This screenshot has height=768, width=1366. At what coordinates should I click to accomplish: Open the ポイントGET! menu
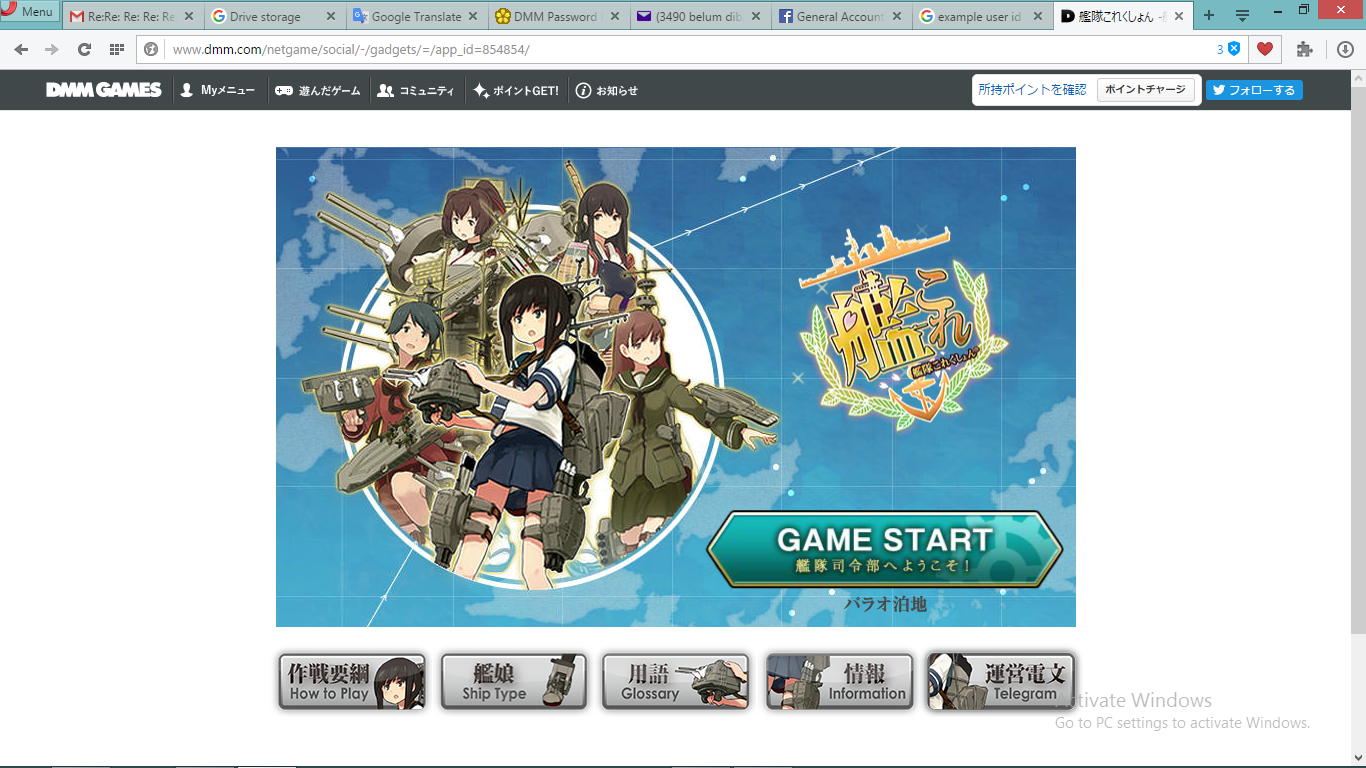tap(516, 90)
